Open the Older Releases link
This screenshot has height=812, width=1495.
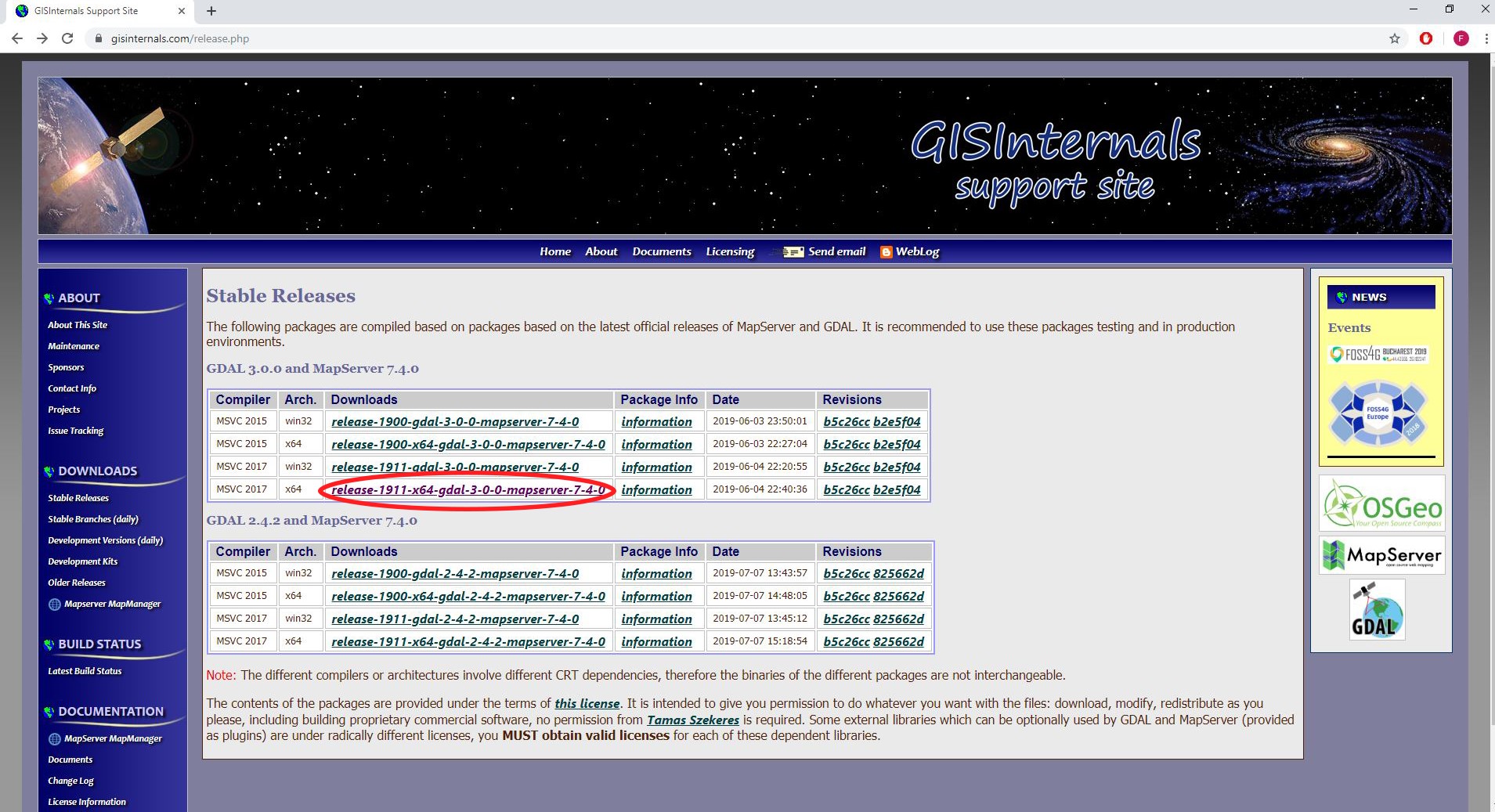pyautogui.click(x=77, y=583)
